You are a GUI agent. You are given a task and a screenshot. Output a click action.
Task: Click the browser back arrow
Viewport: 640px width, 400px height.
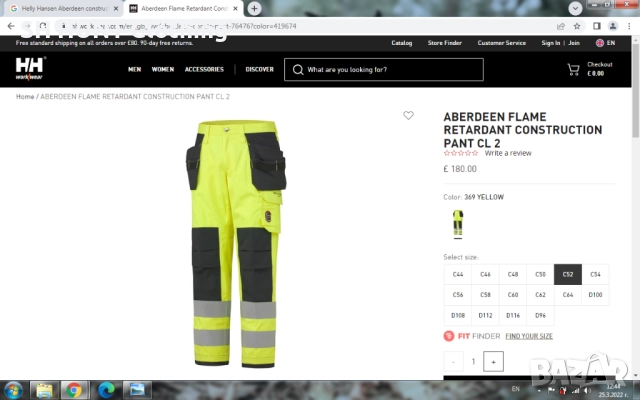tap(11, 26)
